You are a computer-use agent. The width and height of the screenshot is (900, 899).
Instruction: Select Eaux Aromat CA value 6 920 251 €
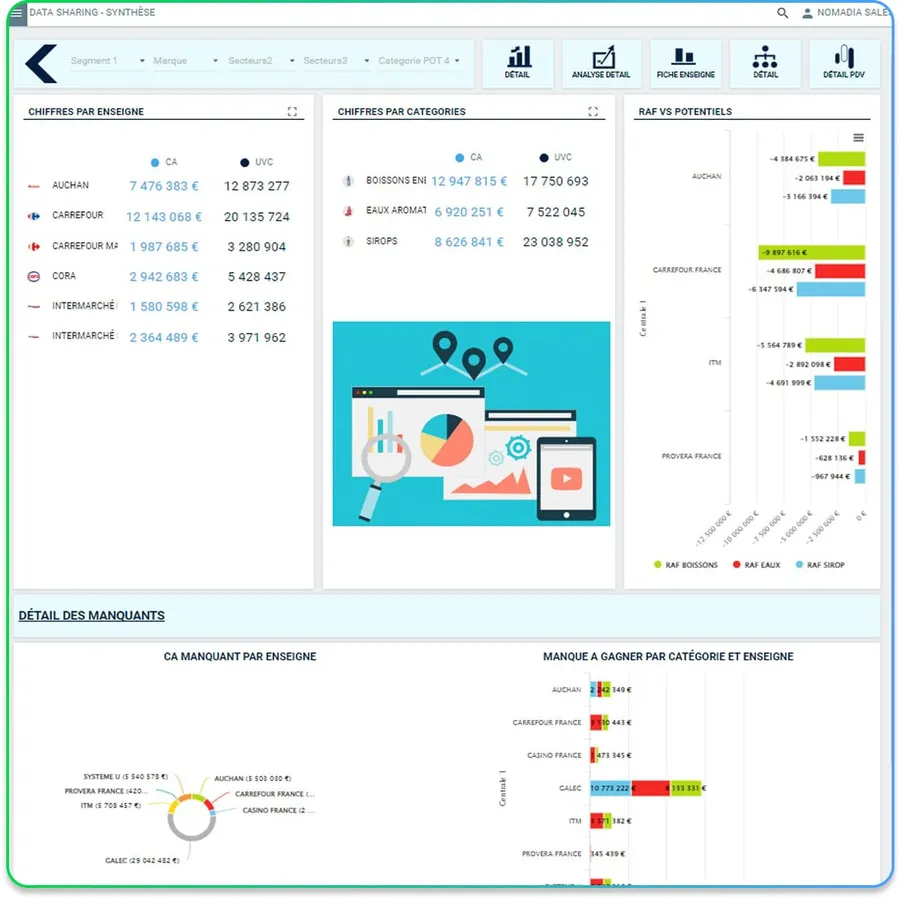(469, 212)
